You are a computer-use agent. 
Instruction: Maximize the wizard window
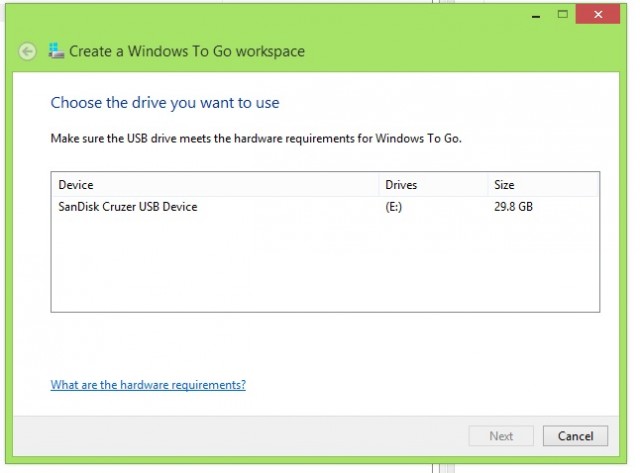point(562,15)
